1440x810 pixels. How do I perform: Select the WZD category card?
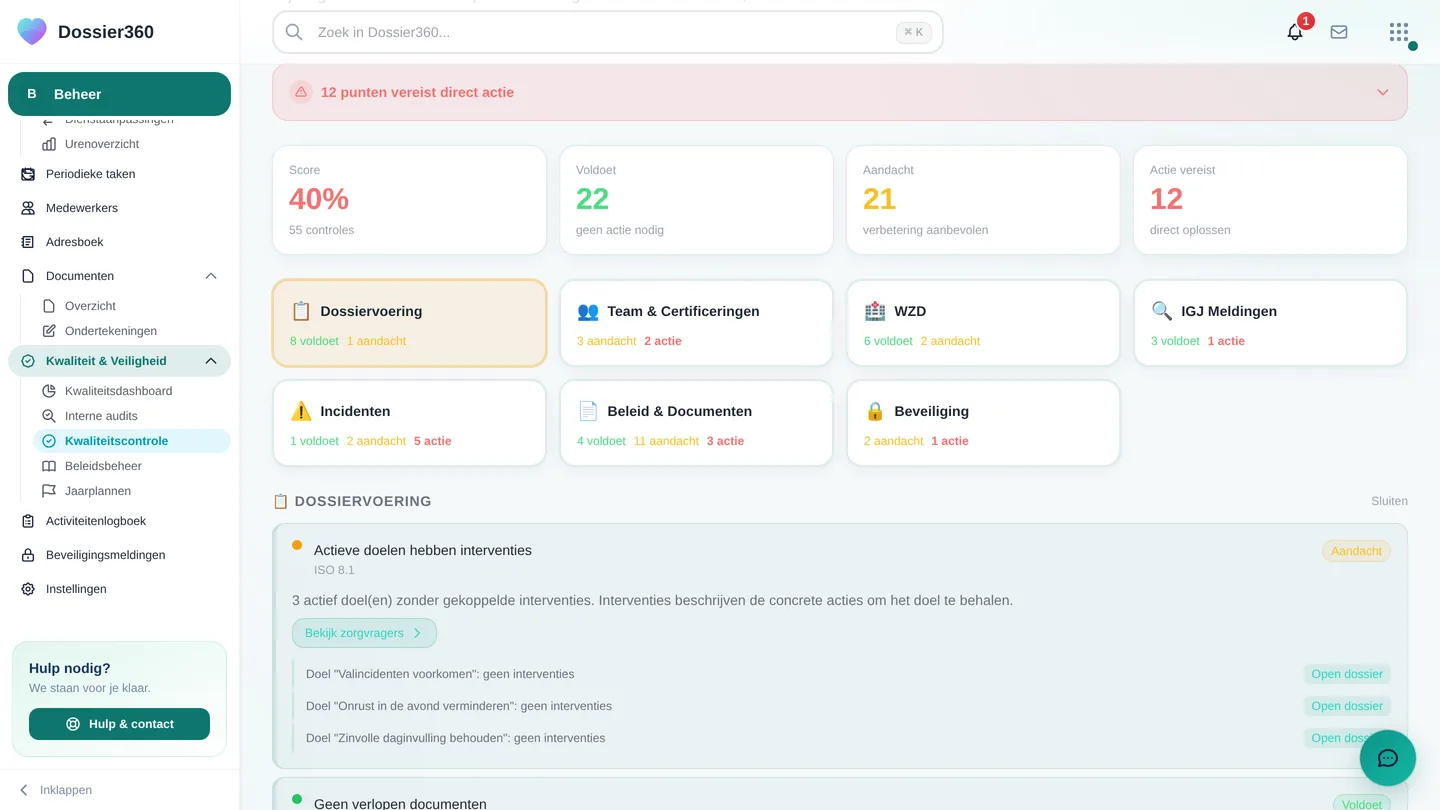[983, 323]
